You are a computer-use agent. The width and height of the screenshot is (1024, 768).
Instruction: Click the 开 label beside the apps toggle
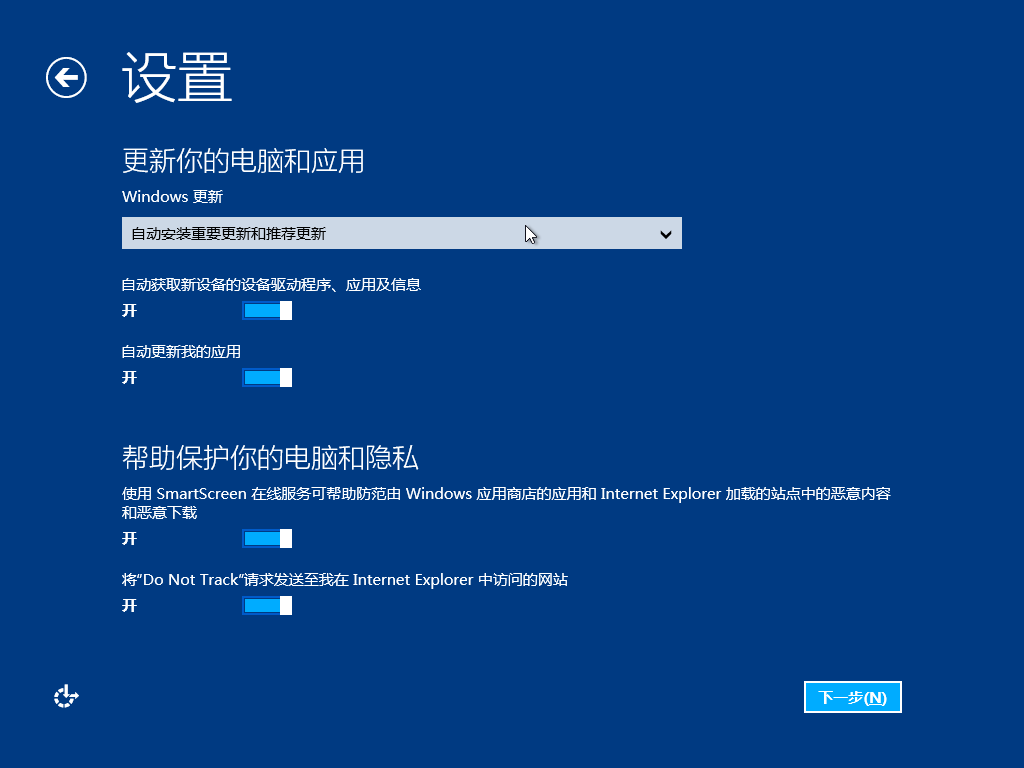coord(129,377)
